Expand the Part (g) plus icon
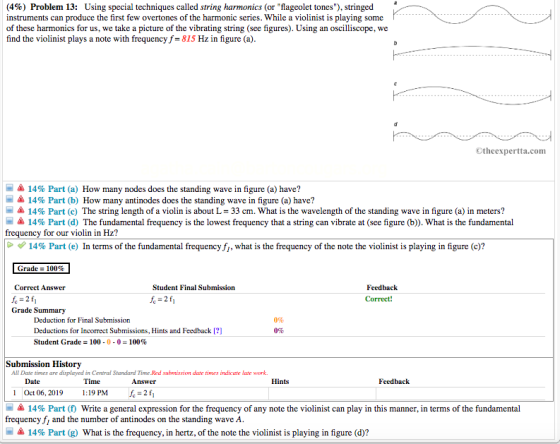This screenshot has height=444, width=560. pos(10,431)
